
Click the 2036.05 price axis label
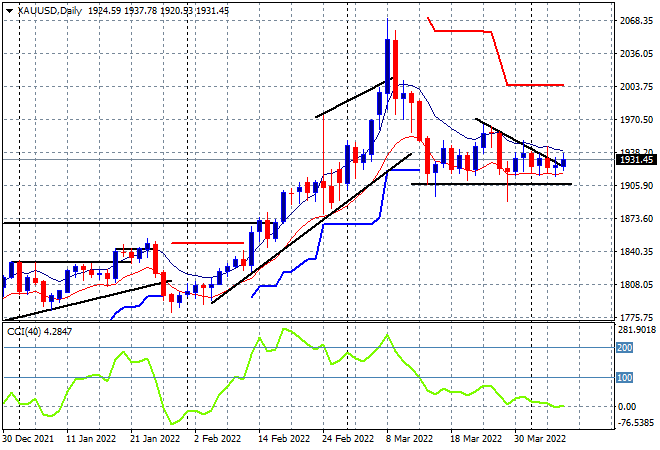pos(636,53)
